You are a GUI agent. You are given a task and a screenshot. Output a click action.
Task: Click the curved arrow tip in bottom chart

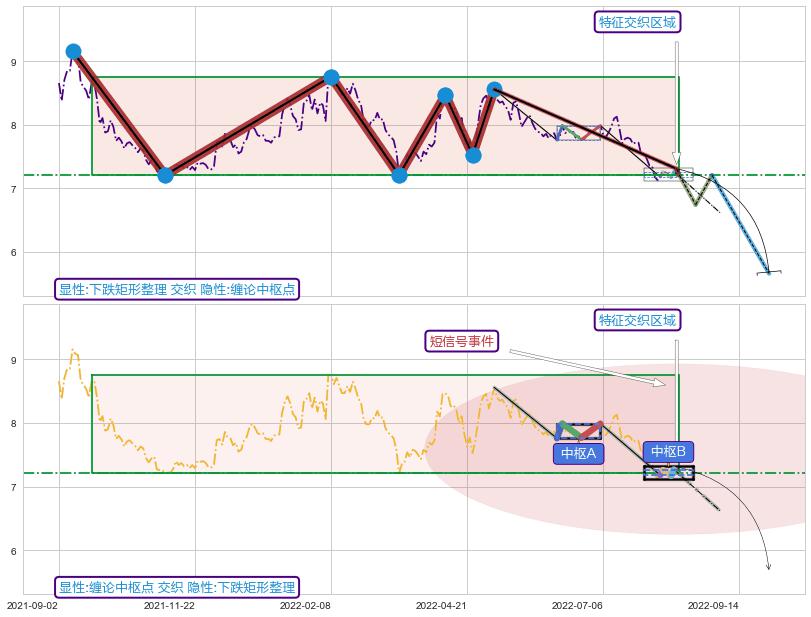click(769, 569)
